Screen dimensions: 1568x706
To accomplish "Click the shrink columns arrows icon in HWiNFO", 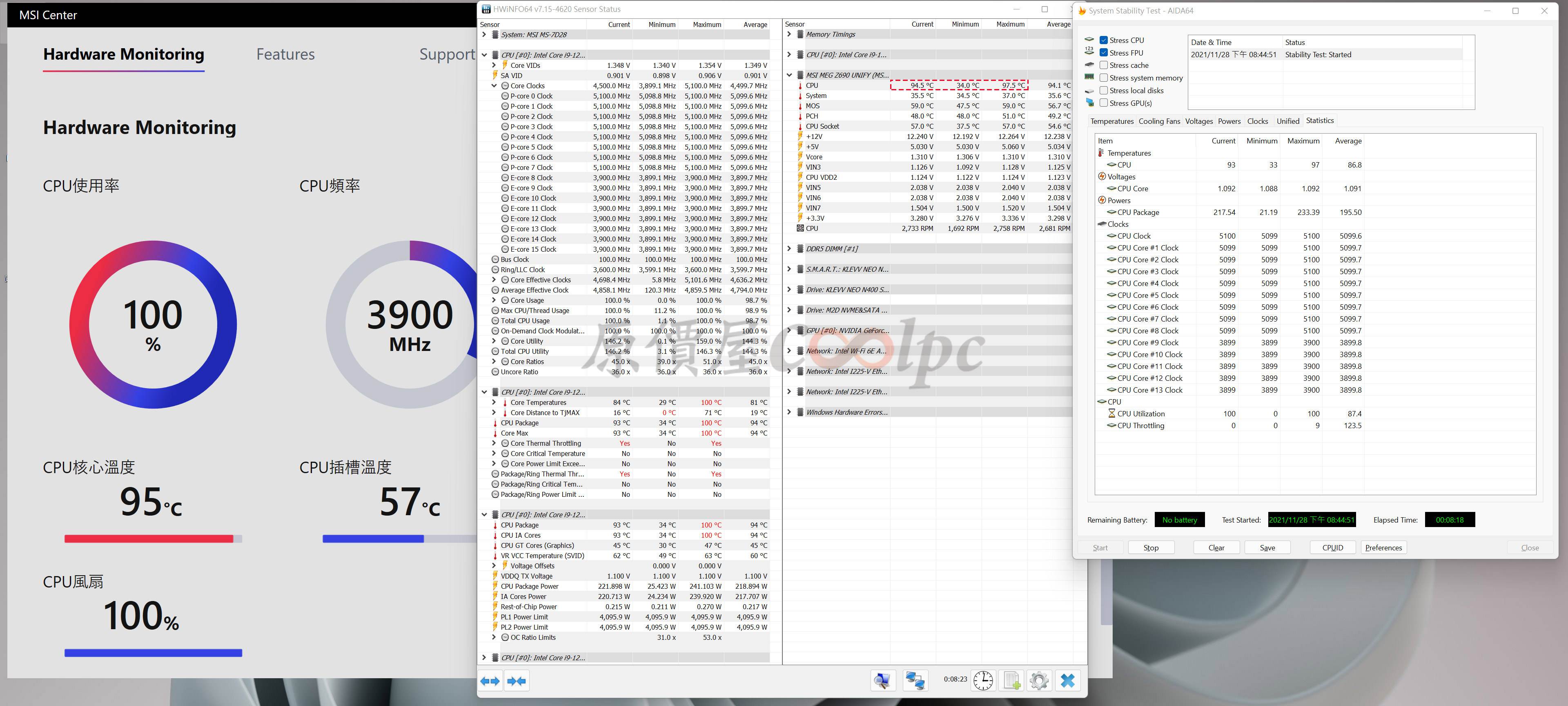I will [x=516, y=680].
